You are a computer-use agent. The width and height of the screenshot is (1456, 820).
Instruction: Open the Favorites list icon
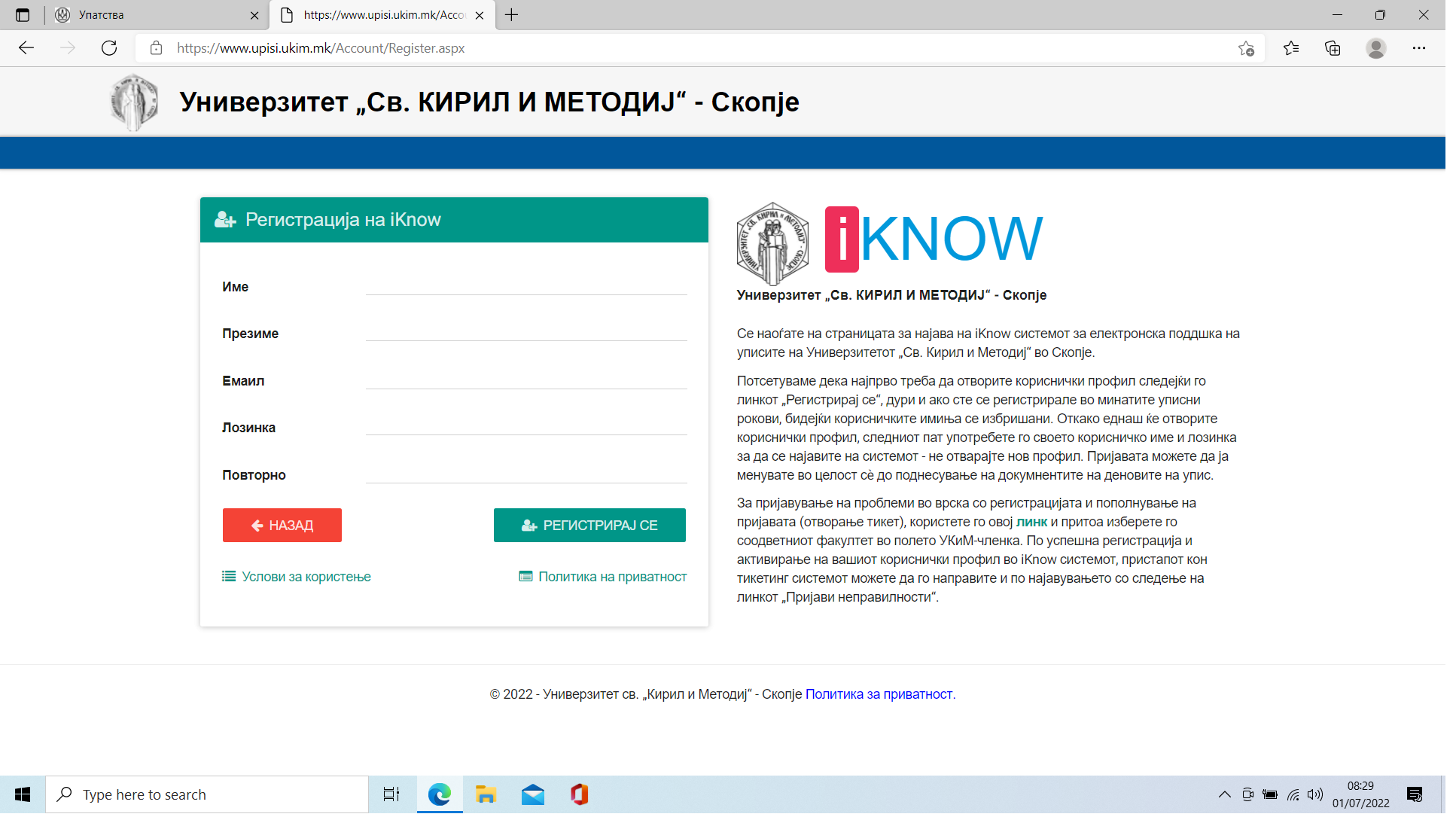[1291, 48]
